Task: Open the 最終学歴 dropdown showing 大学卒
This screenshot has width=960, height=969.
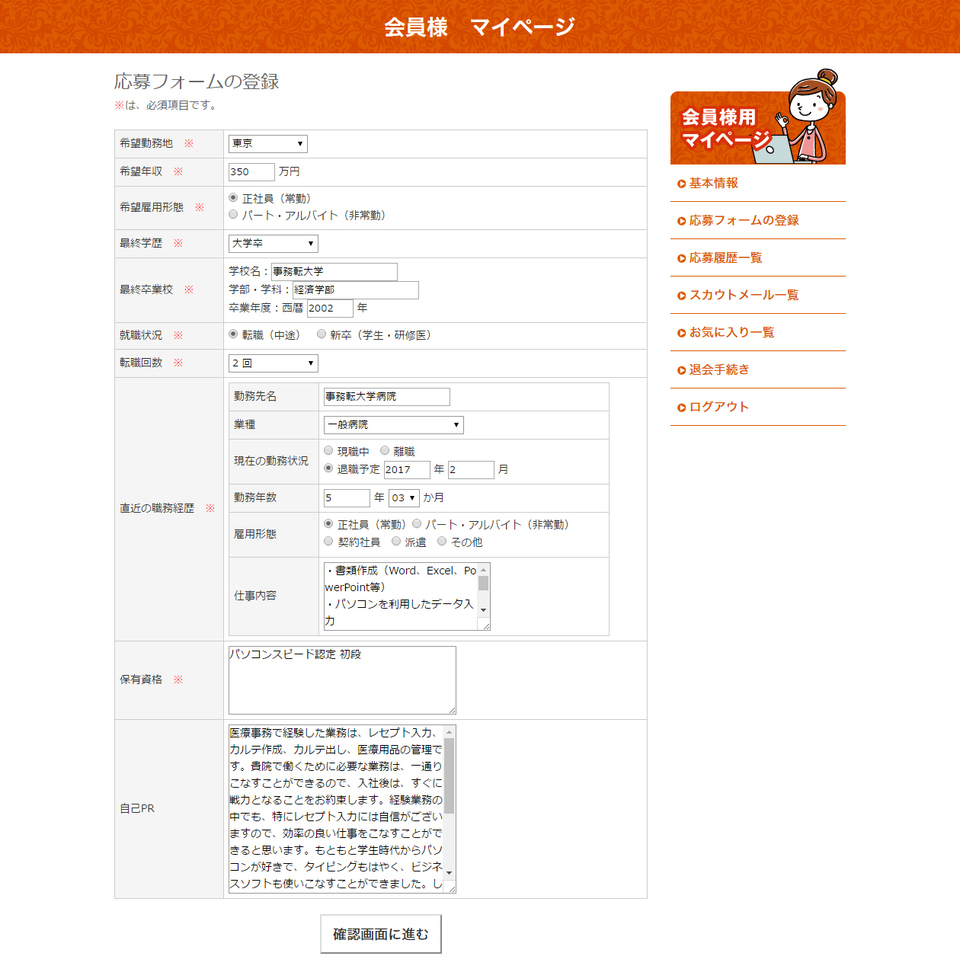Action: pos(273,243)
